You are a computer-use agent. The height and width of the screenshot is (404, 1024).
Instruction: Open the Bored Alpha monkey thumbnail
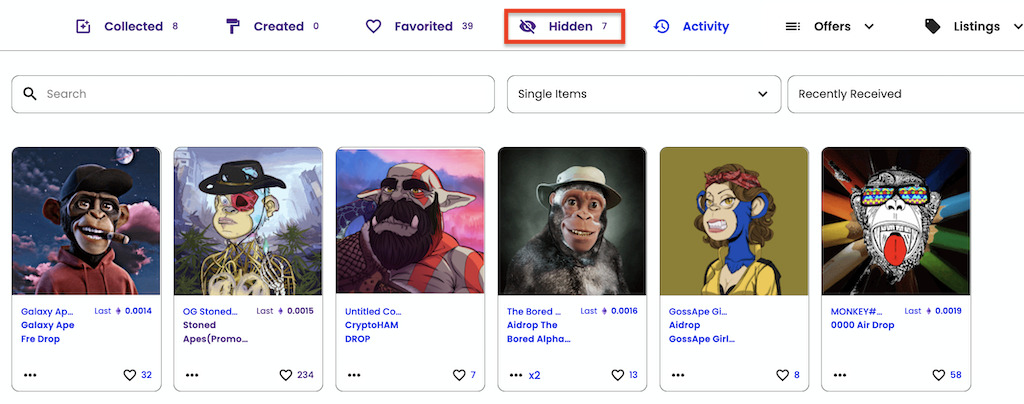click(x=572, y=221)
